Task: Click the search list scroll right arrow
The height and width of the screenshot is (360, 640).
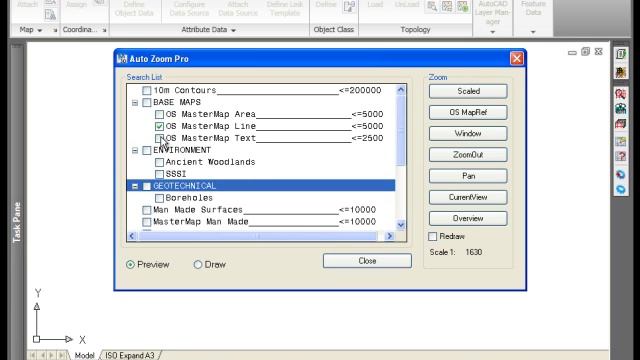Action: coord(389,236)
